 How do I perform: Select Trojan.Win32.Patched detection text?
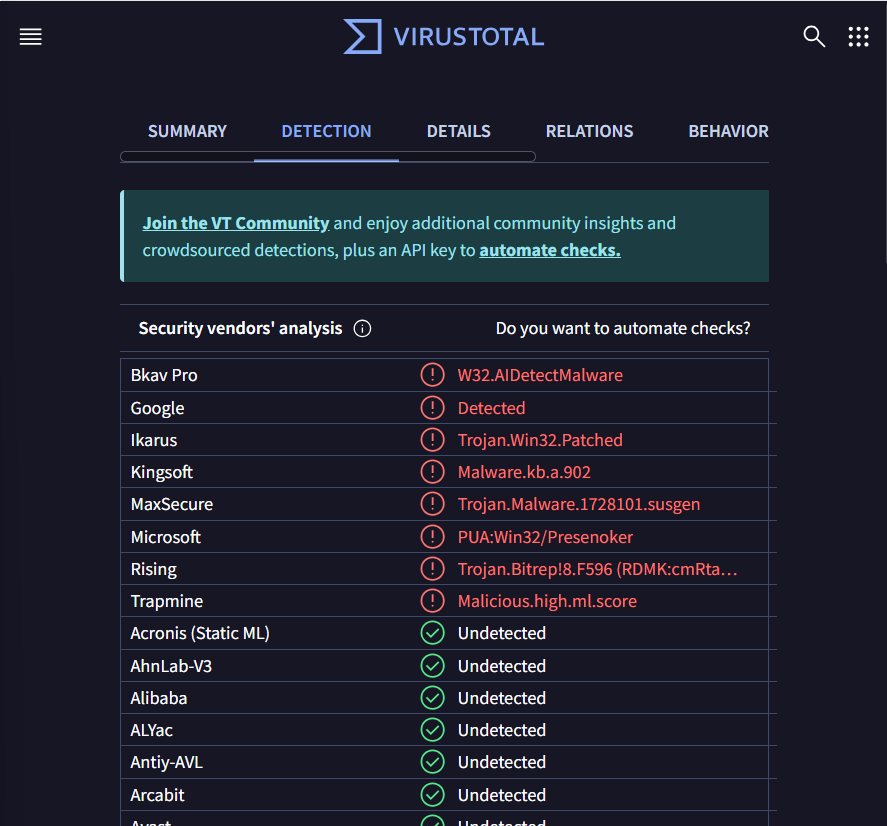[540, 440]
